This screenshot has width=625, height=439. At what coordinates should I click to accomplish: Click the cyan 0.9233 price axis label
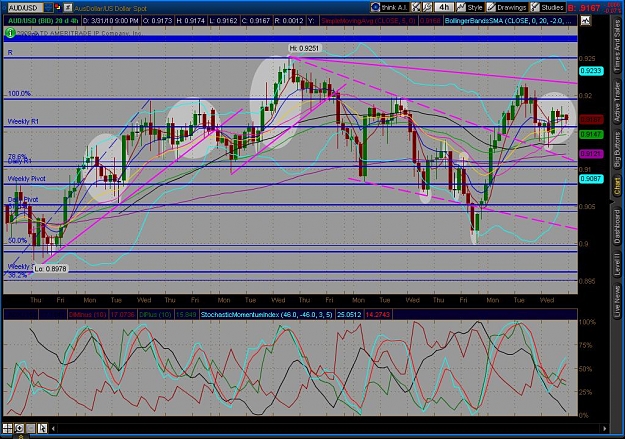point(591,71)
